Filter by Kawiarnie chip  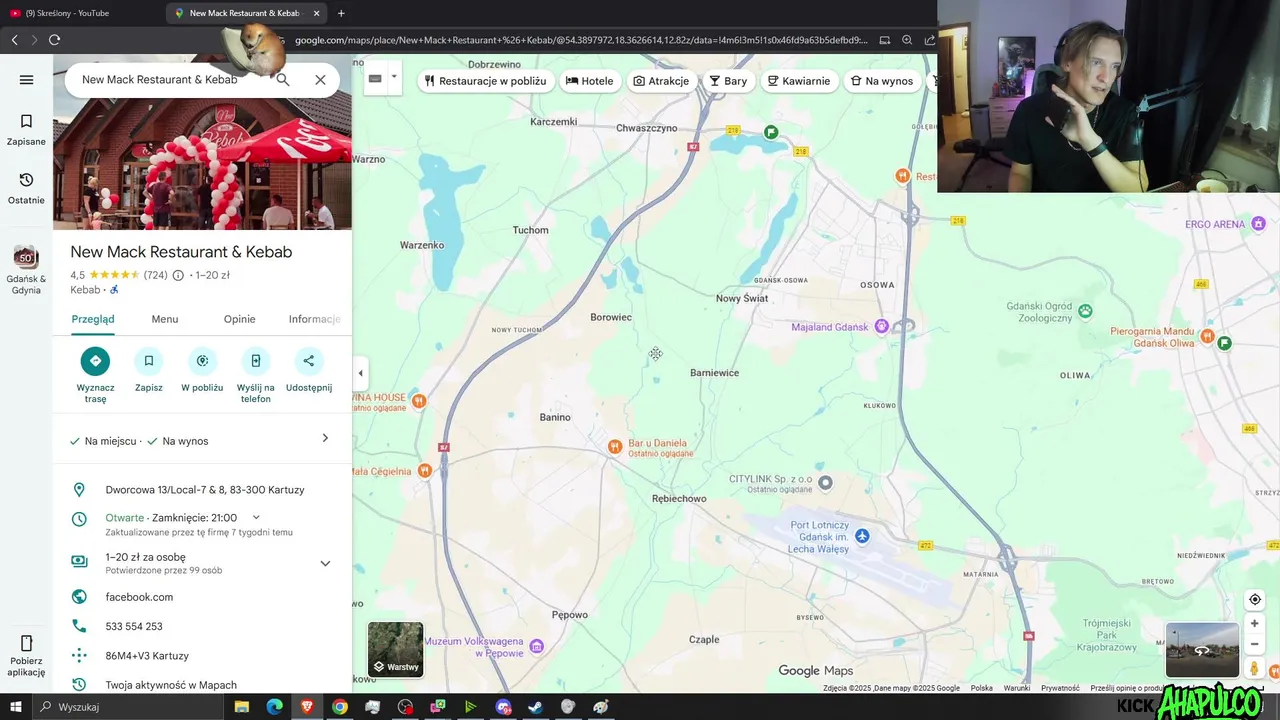[799, 81]
